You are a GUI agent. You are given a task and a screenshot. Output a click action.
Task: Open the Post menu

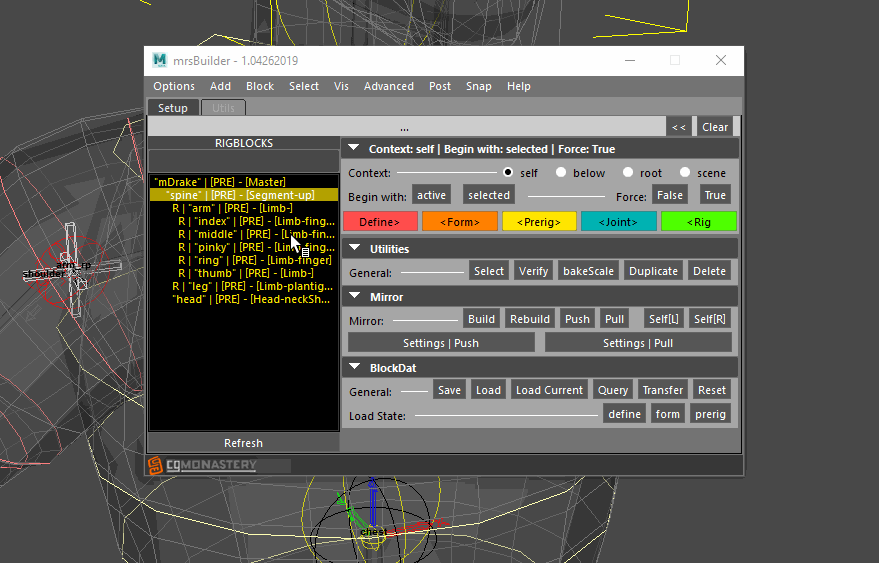[x=440, y=86]
